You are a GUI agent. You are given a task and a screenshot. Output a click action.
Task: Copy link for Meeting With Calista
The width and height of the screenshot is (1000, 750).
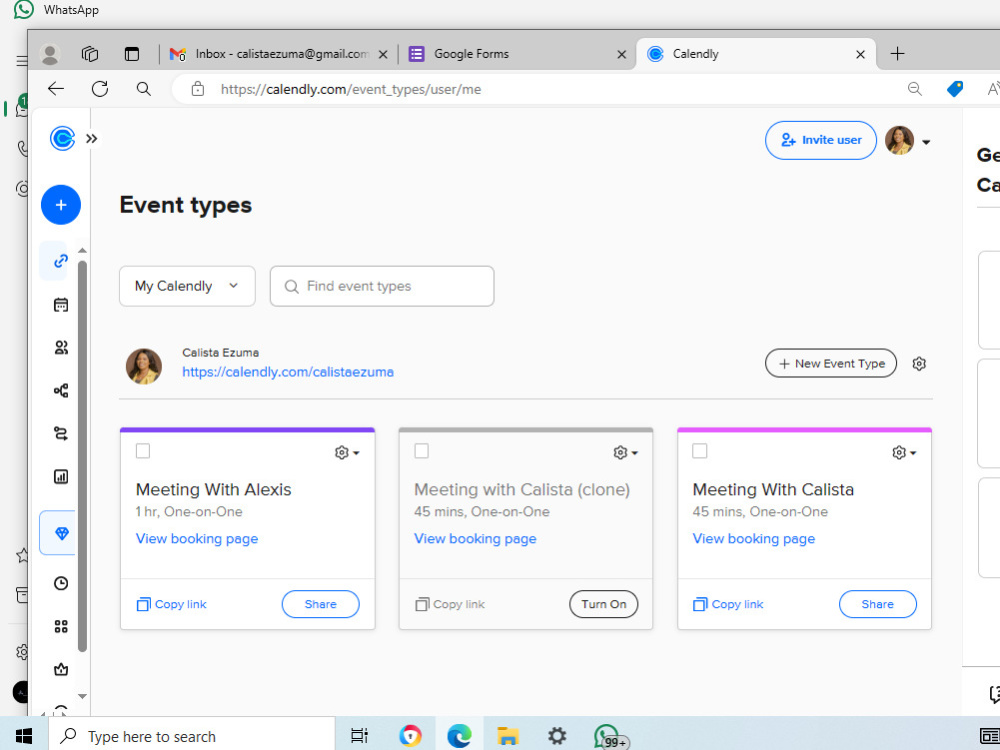[x=728, y=604]
